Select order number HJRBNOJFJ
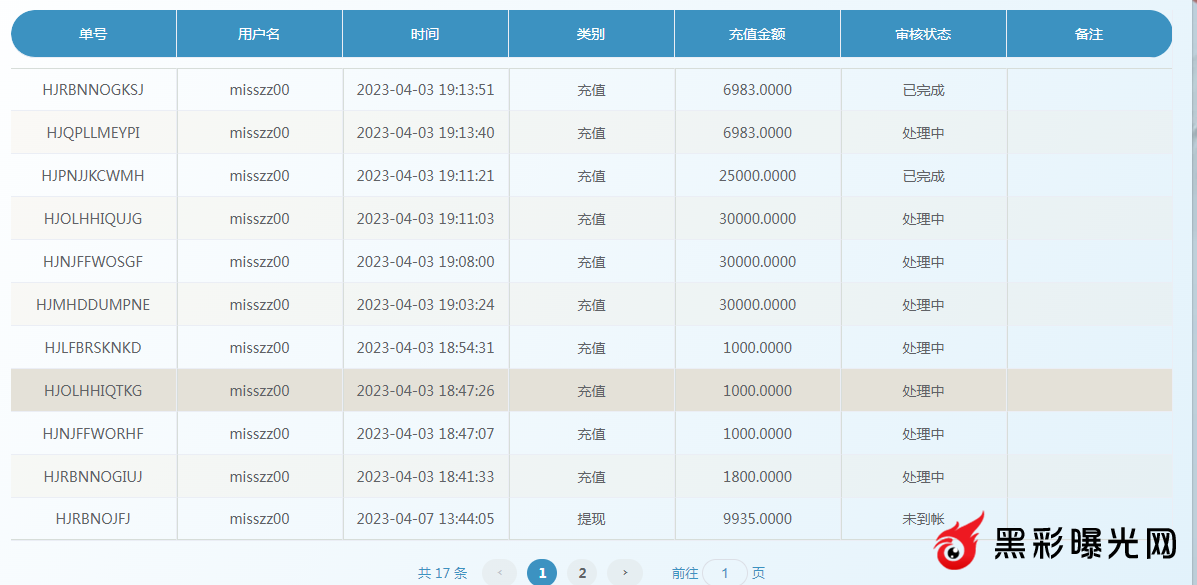Screen dimensions: 1197x585 click(x=93, y=519)
